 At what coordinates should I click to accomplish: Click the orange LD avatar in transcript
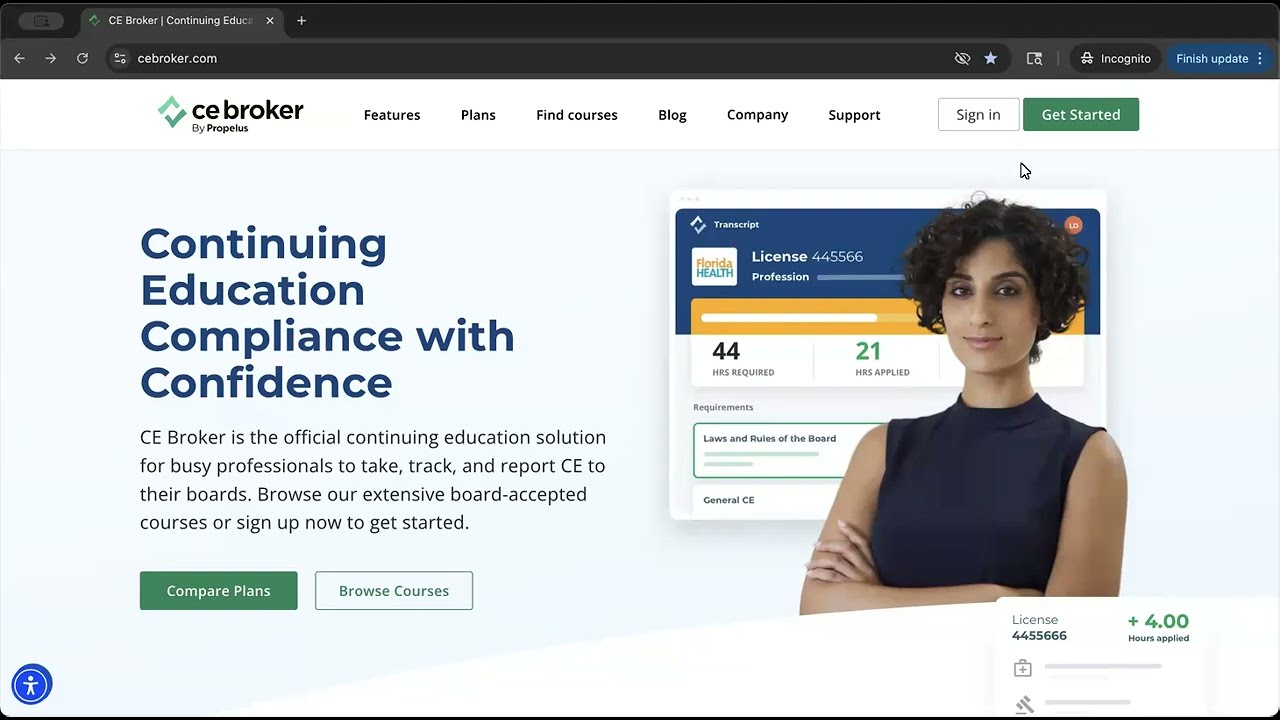point(1073,225)
